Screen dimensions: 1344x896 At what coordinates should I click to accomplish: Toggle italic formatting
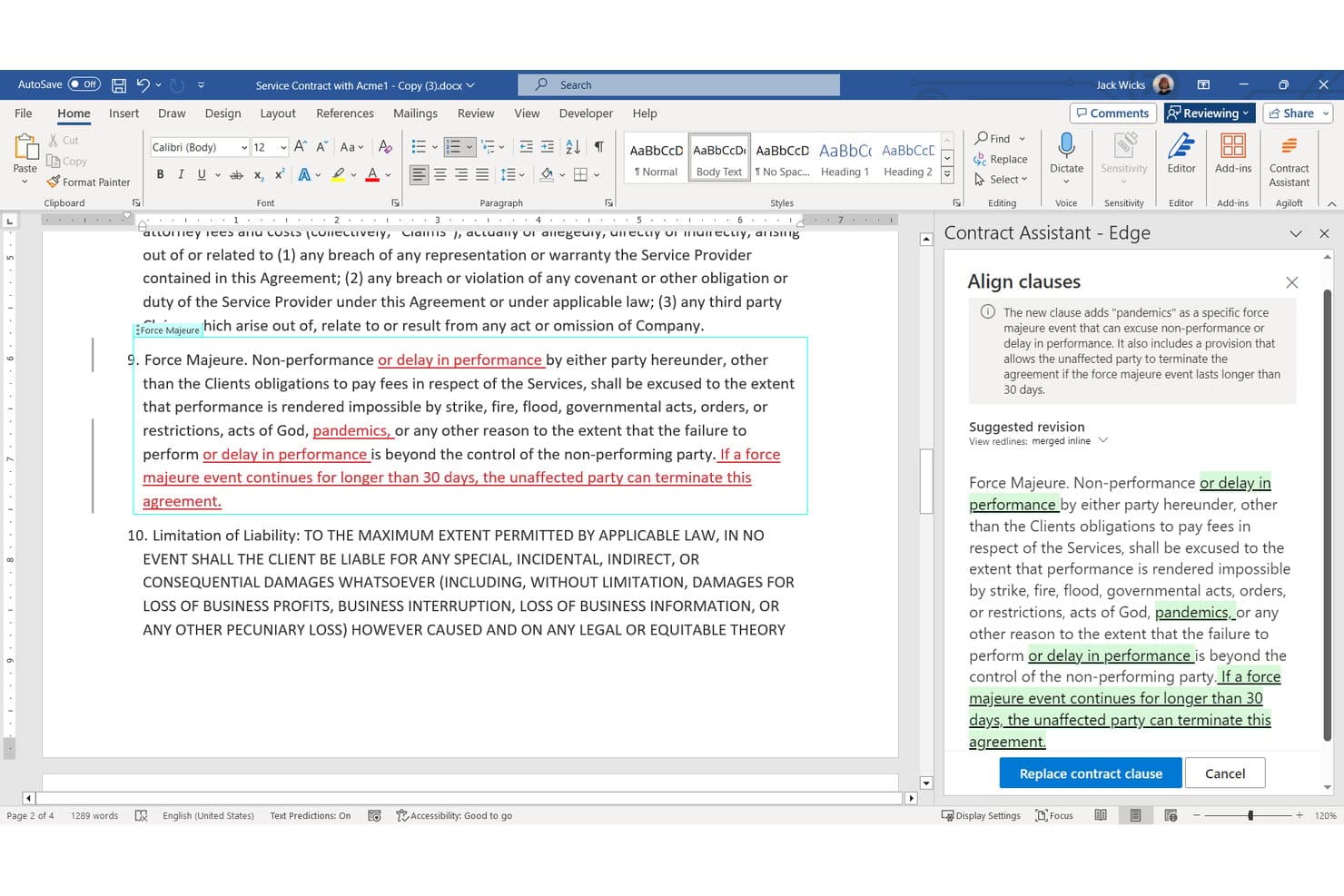point(181,174)
